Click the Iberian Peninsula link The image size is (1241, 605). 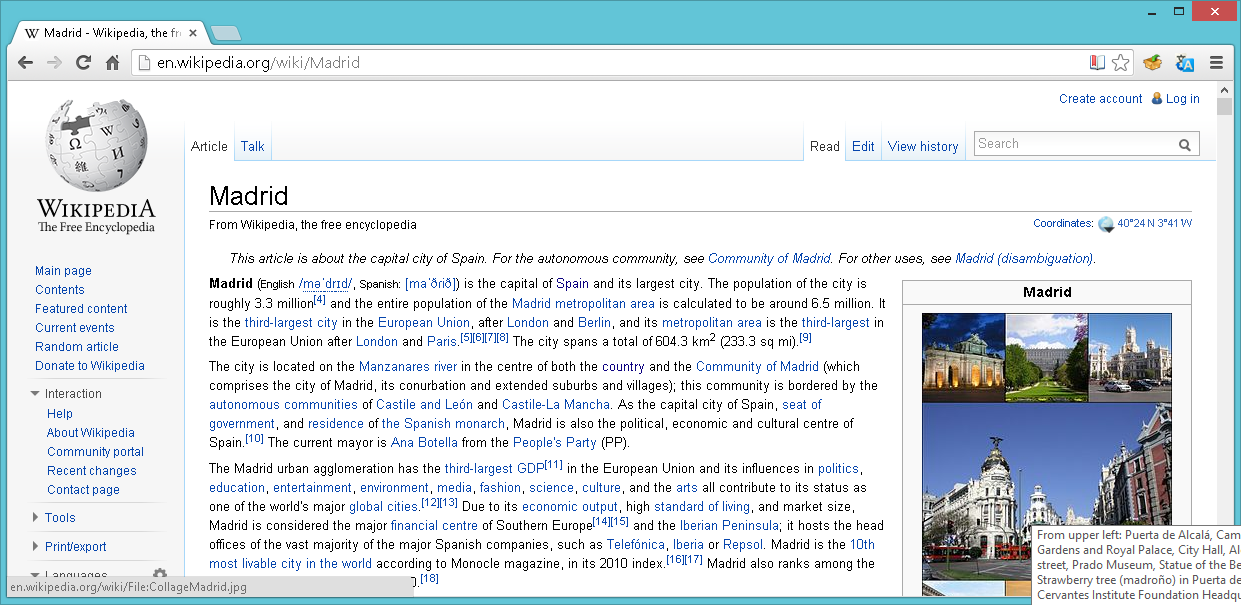(729, 525)
